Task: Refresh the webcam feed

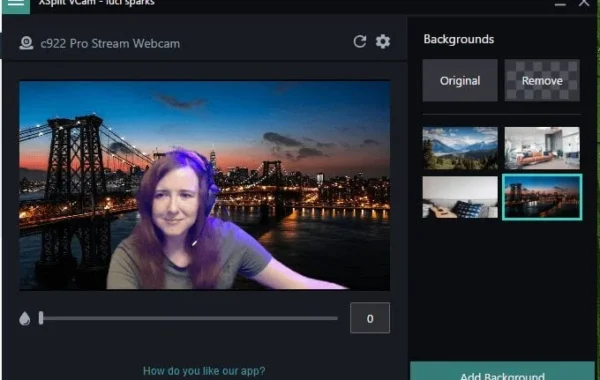Action: click(360, 41)
